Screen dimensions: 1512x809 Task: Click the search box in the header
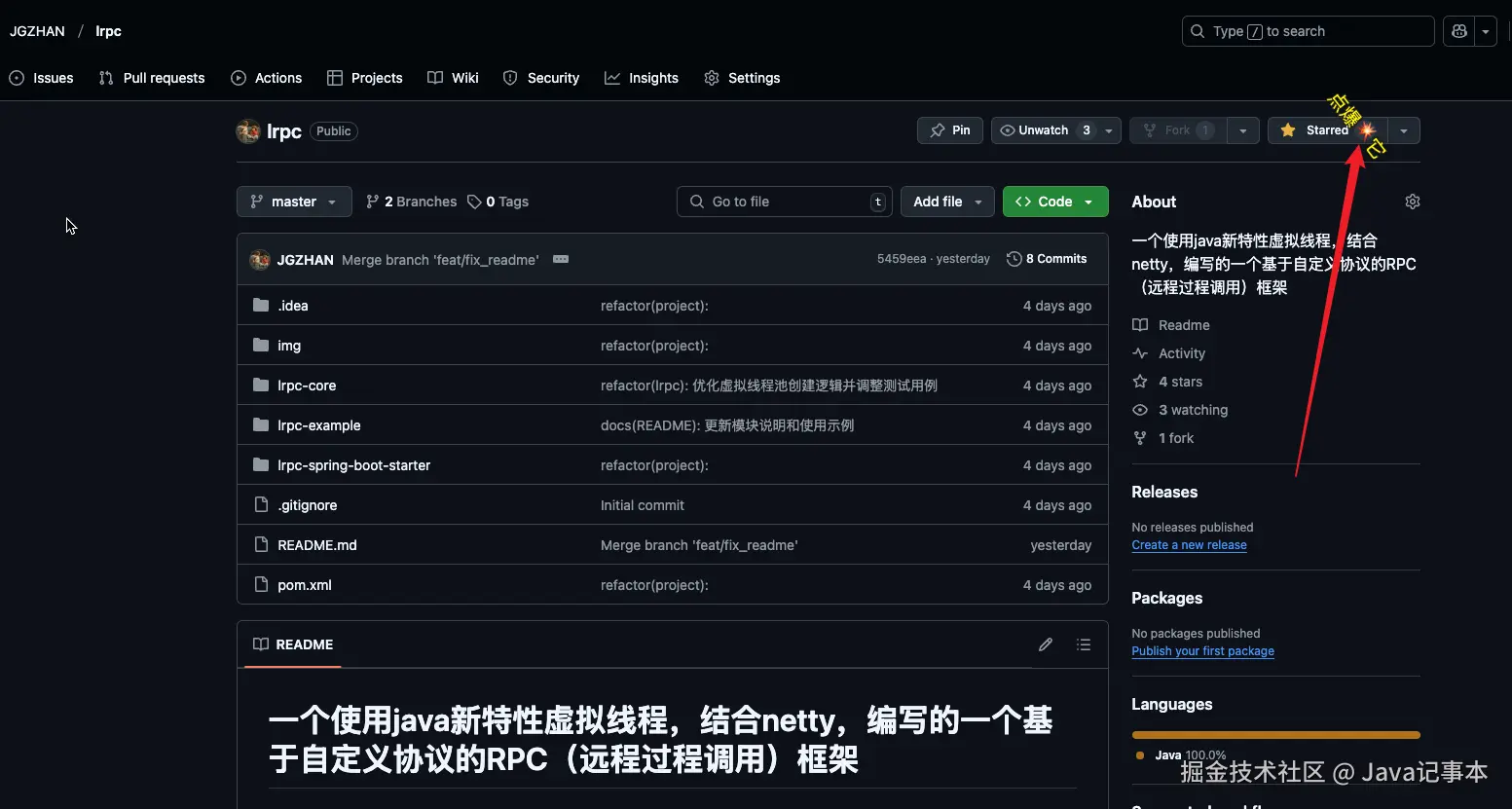(1308, 31)
